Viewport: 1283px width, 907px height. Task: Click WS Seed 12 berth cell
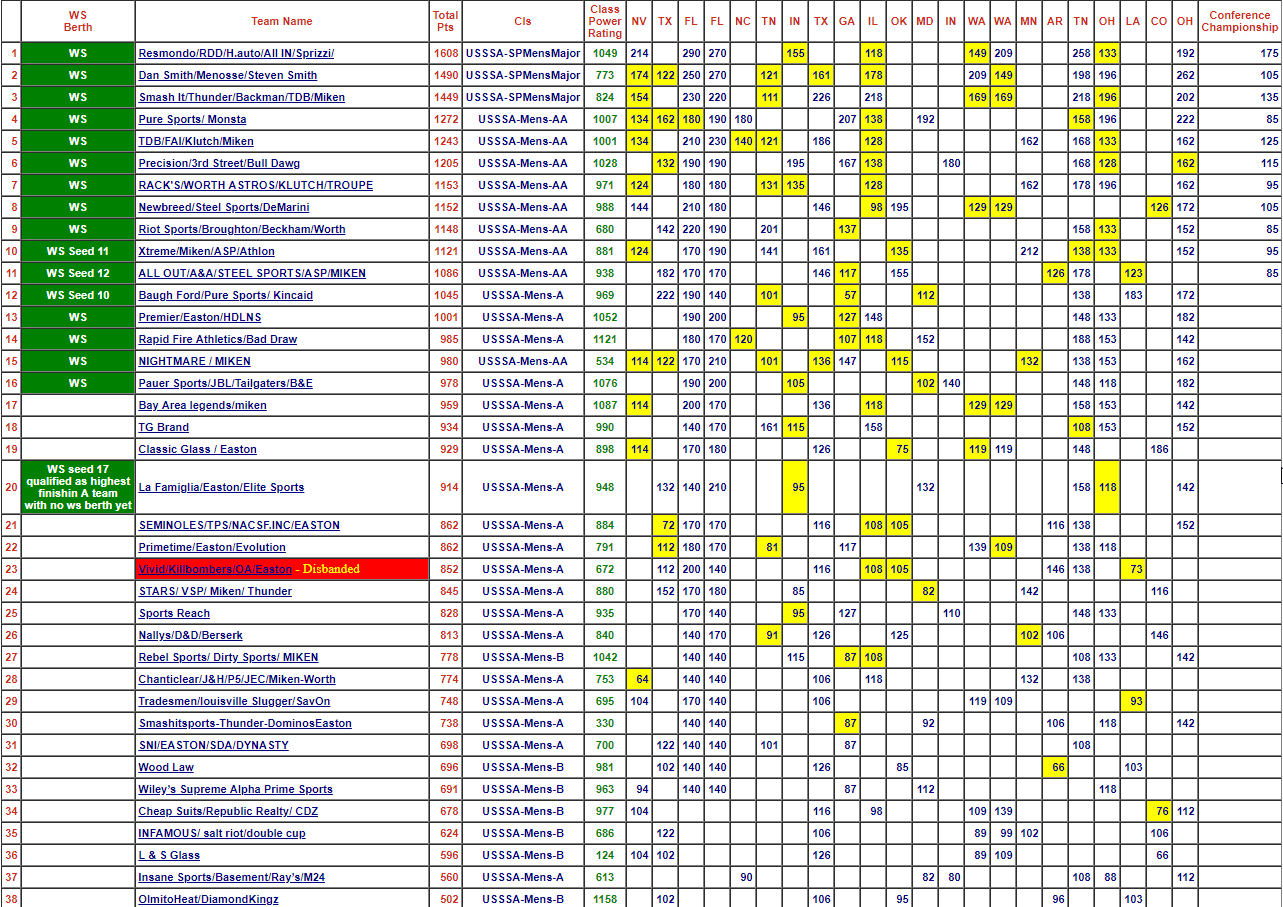[78, 273]
